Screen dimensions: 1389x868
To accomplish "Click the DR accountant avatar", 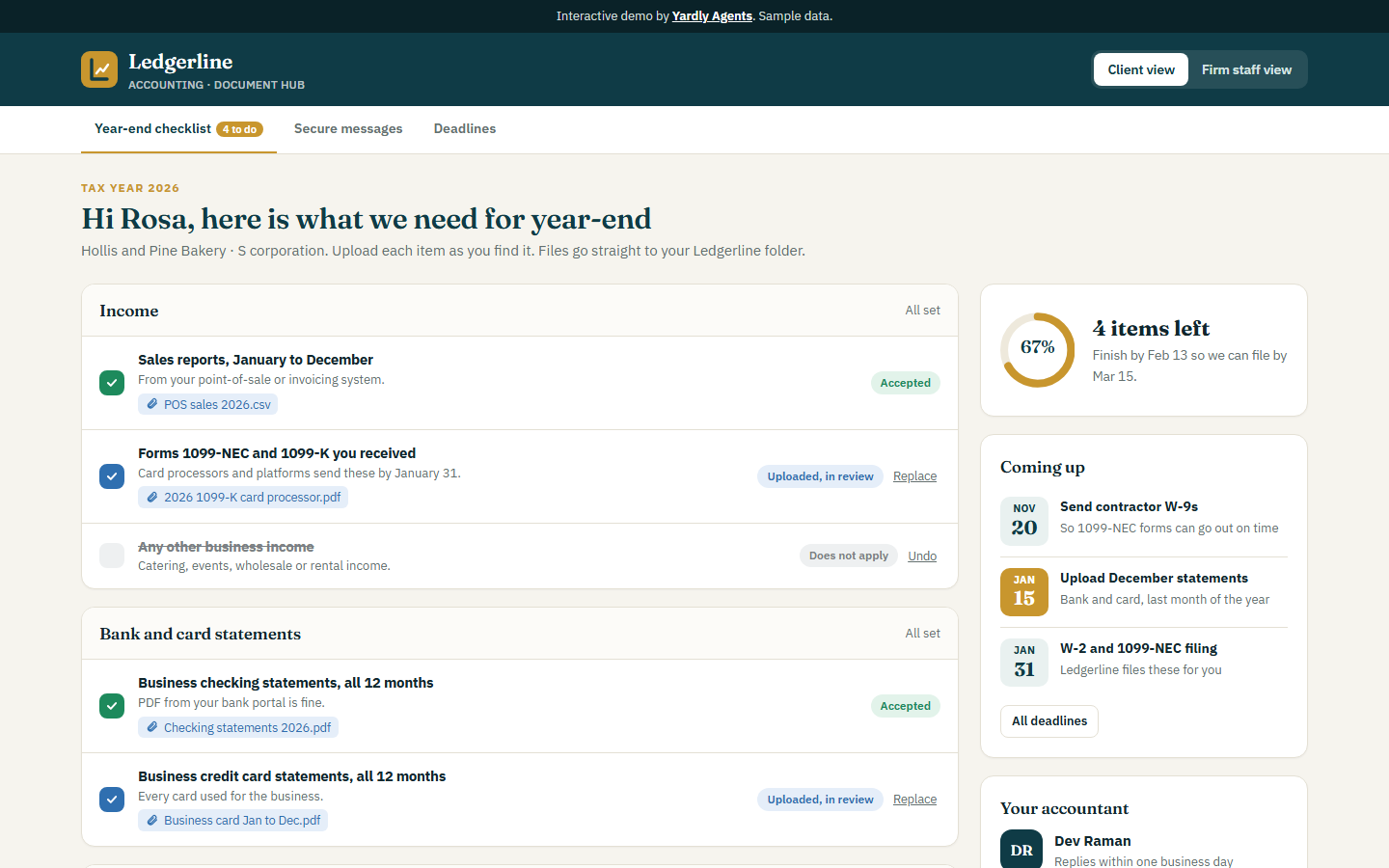I will 1021,850.
